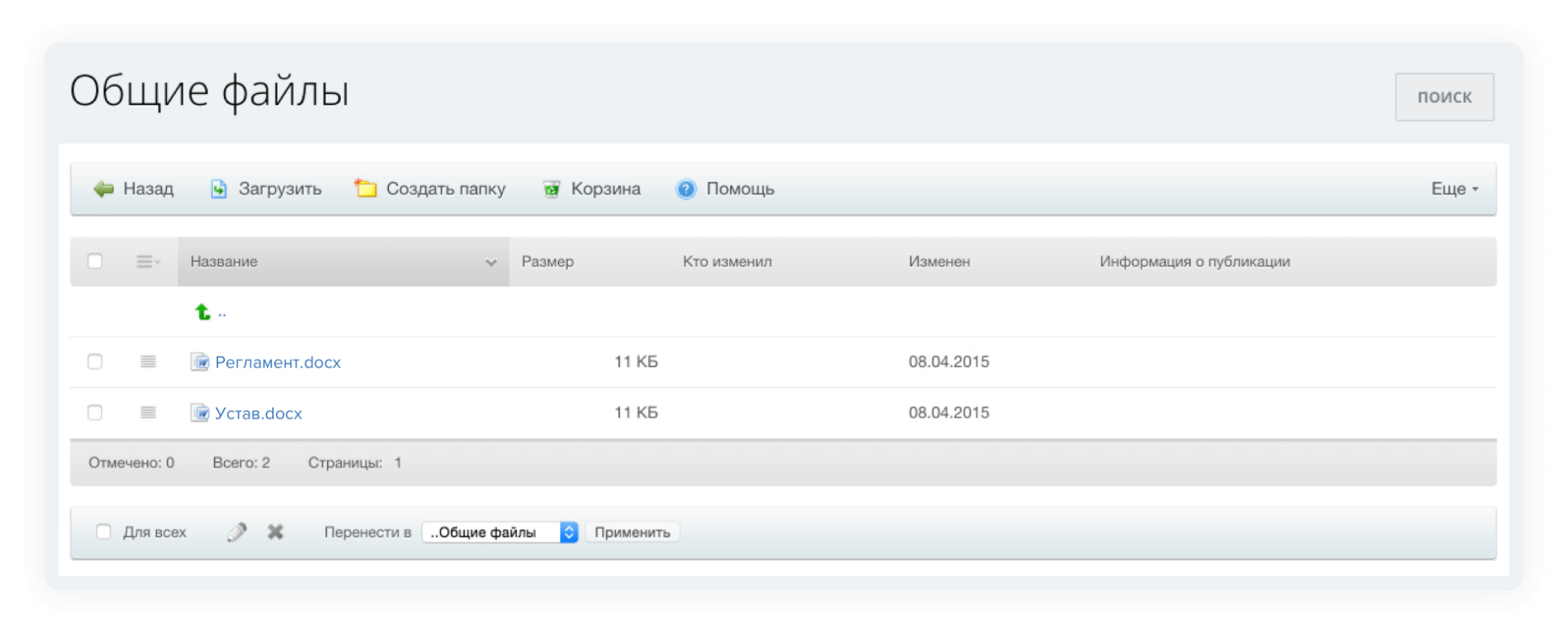Check the box next to Регламент.docx

(95, 362)
